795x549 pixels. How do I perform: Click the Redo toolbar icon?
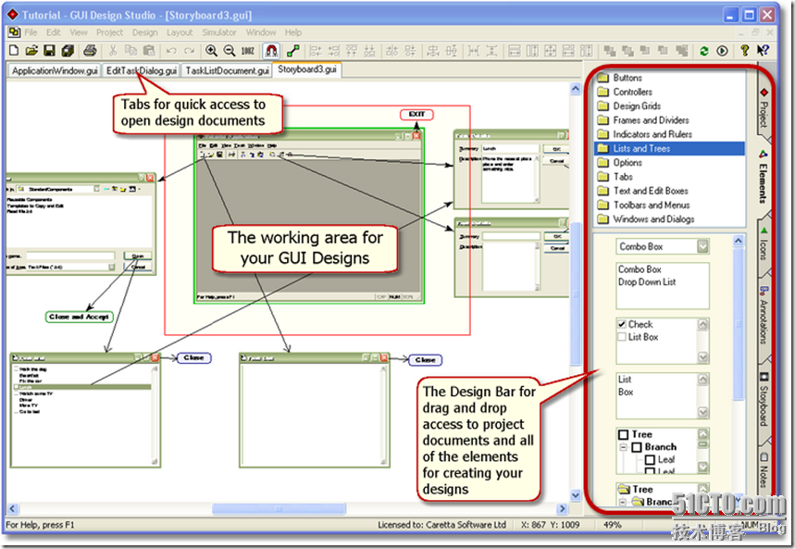[189, 50]
